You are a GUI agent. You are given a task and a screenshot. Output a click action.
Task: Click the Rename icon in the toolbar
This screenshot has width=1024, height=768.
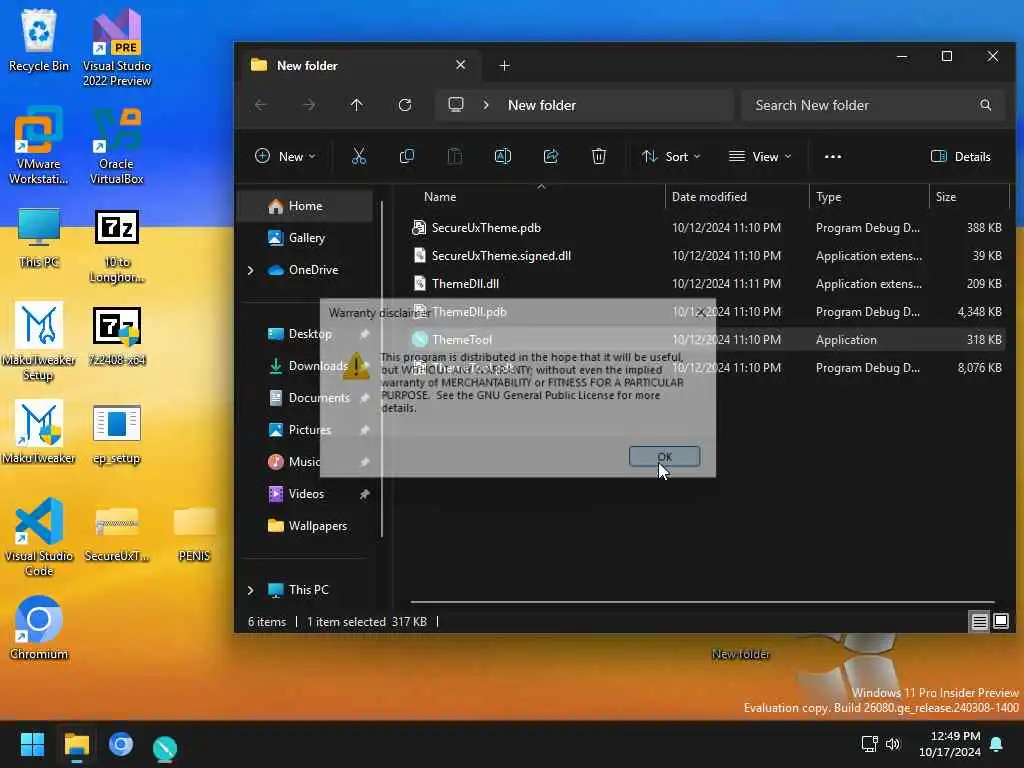(x=502, y=156)
